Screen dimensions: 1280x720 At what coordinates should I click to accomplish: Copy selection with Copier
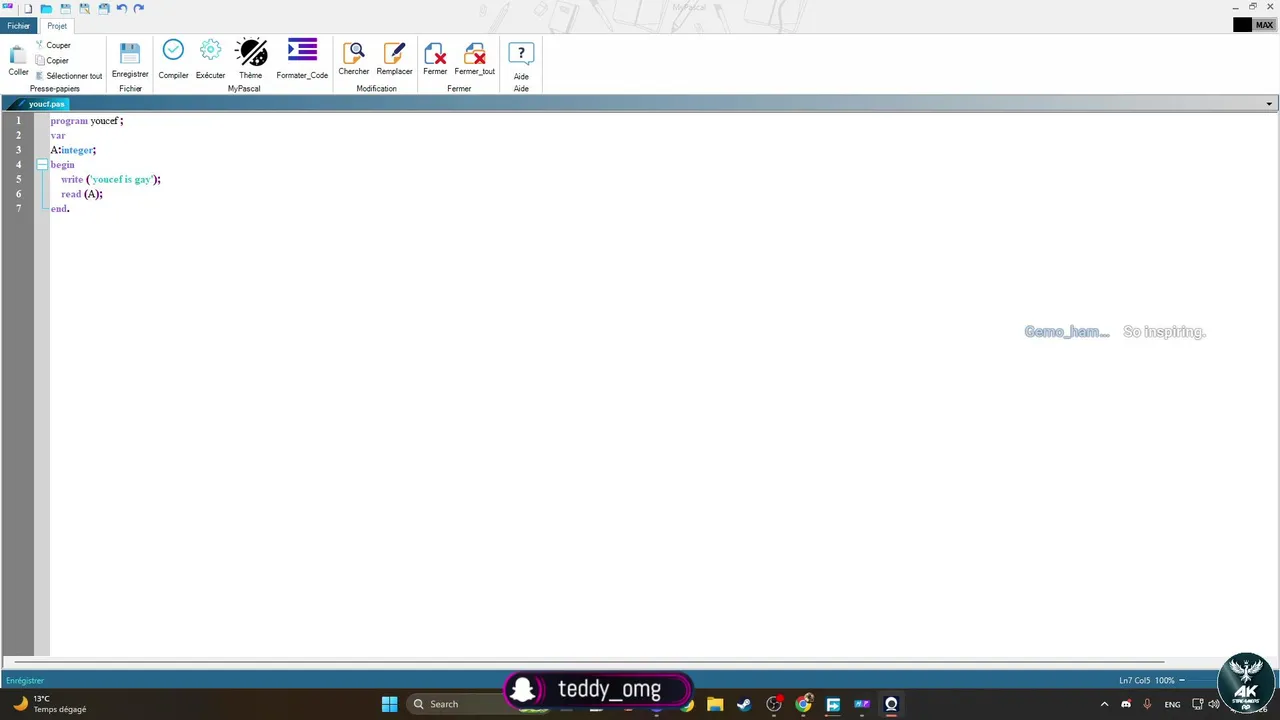52,60
